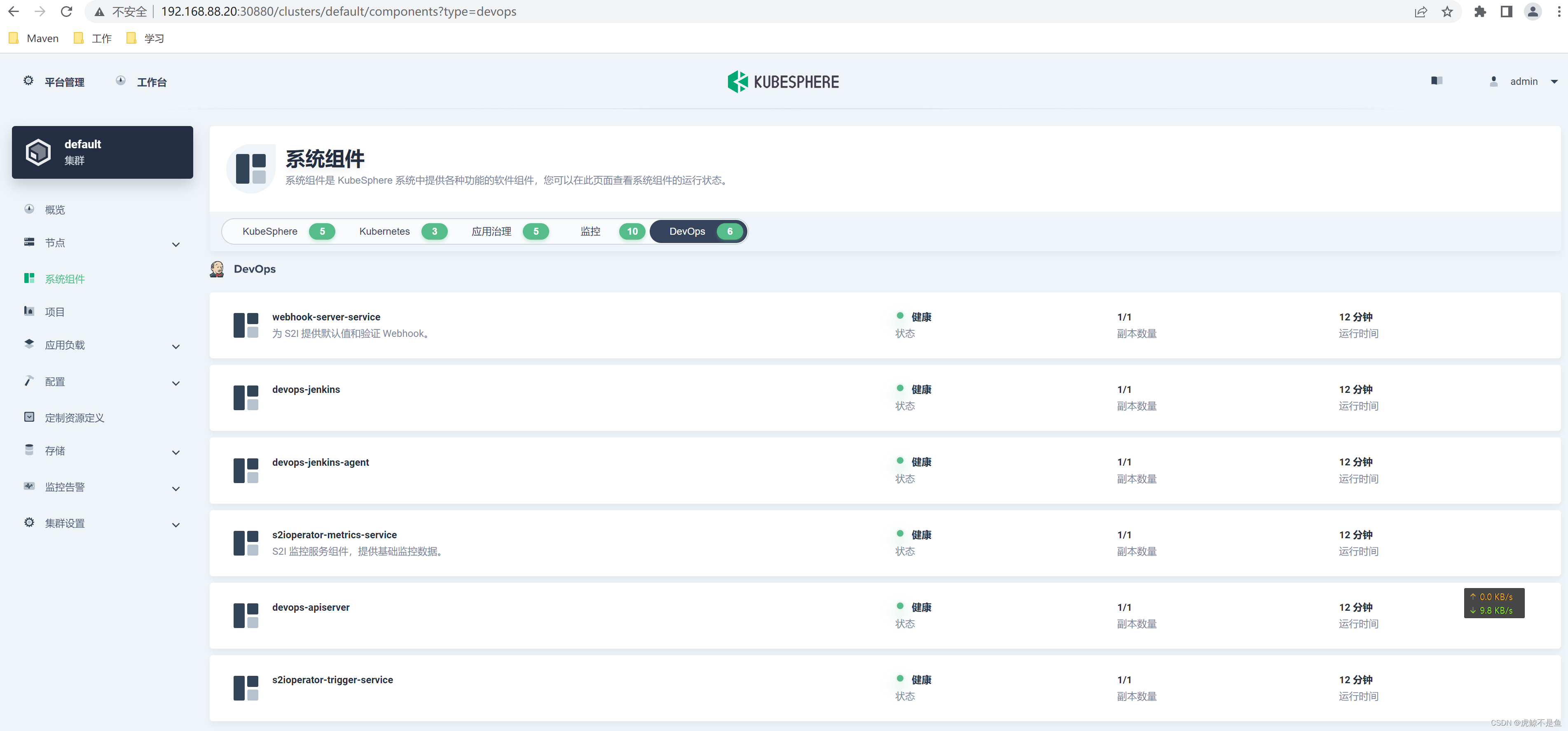Click the 集群设置 gear icon
The height and width of the screenshot is (731, 1568).
[x=29, y=522]
